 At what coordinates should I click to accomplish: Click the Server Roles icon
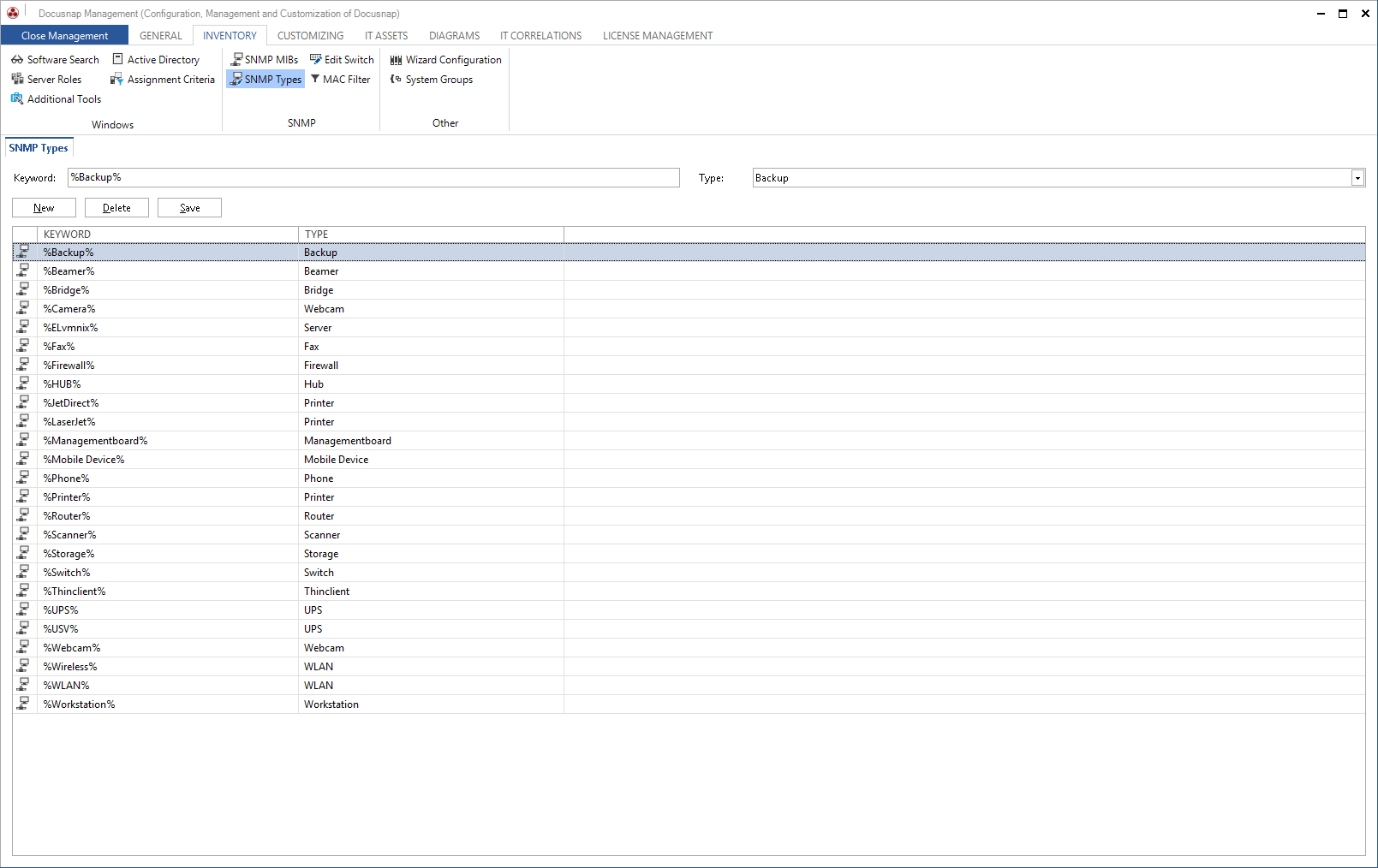click(17, 80)
